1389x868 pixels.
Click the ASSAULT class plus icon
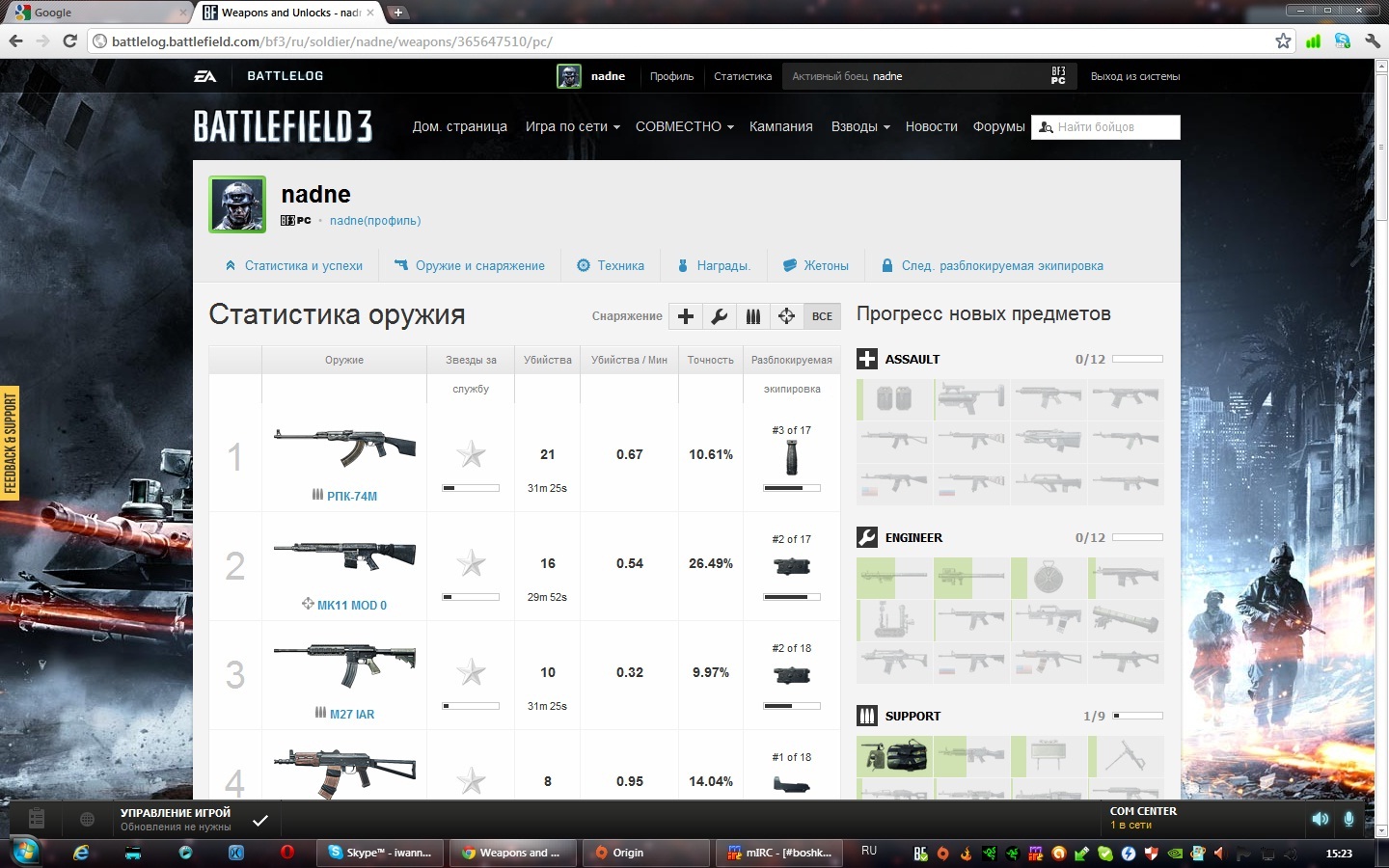[867, 359]
